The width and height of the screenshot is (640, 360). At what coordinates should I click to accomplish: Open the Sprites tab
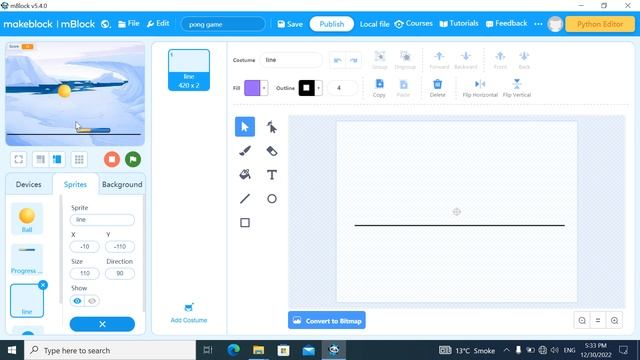click(x=75, y=184)
